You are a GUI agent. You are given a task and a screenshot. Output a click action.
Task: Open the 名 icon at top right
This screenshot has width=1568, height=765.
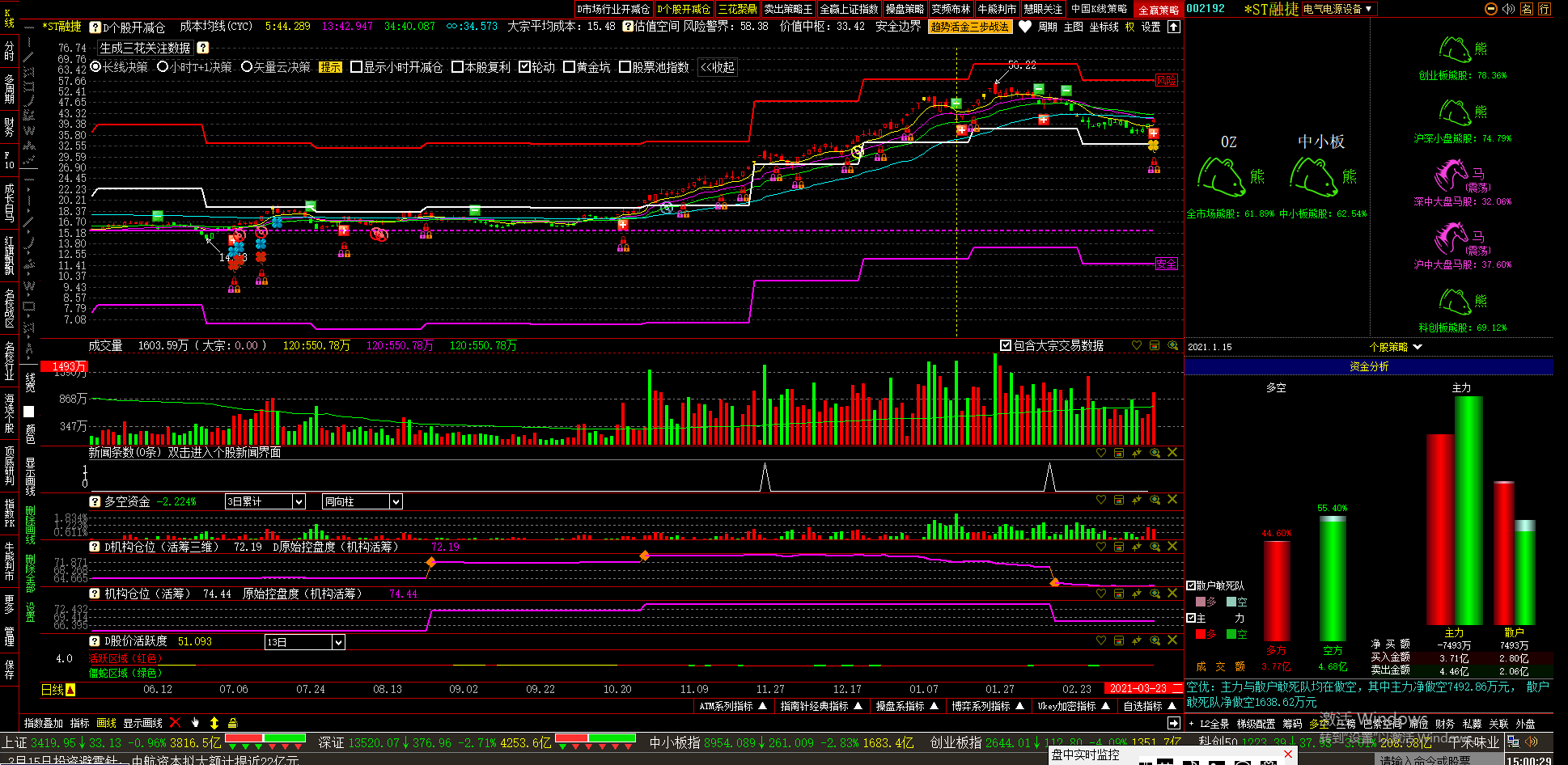(1527, 9)
